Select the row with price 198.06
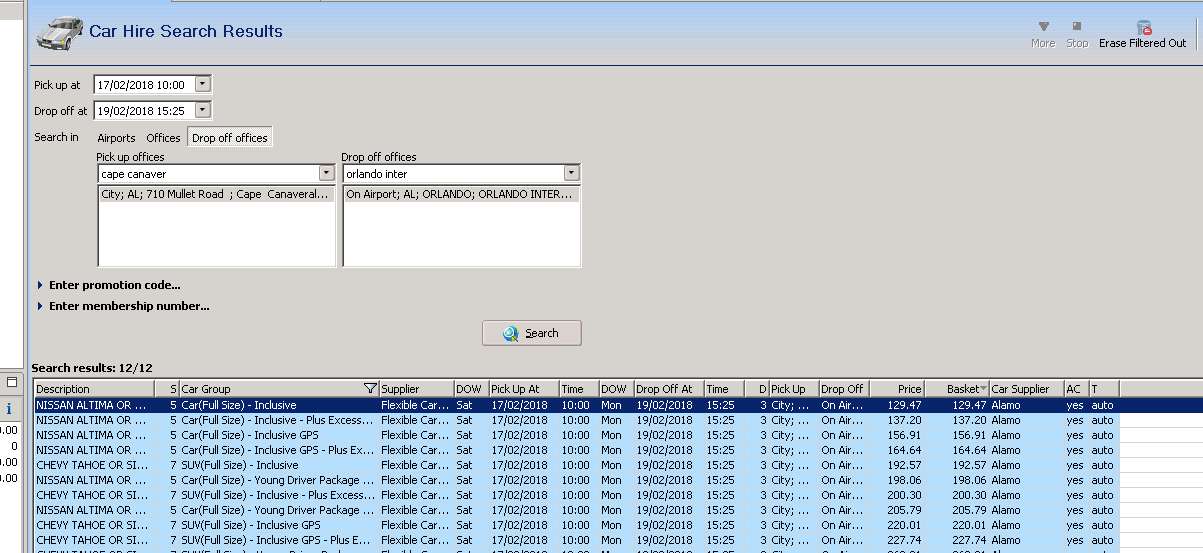The image size is (1203, 553). (x=575, y=480)
